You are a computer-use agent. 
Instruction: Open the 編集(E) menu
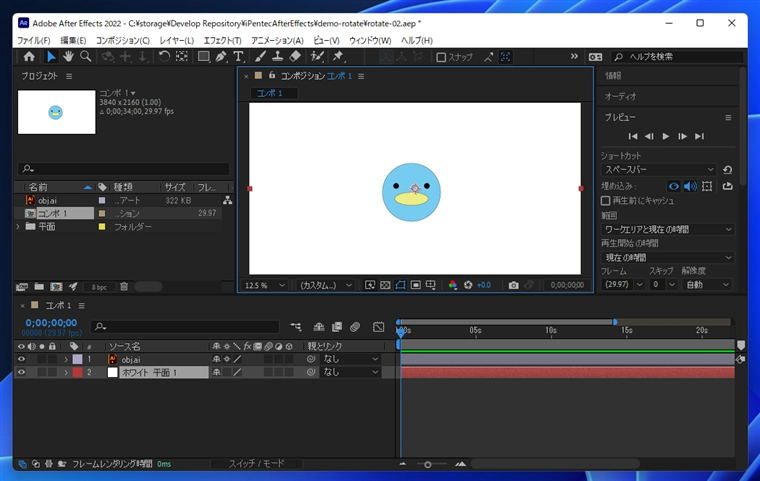[x=73, y=40]
